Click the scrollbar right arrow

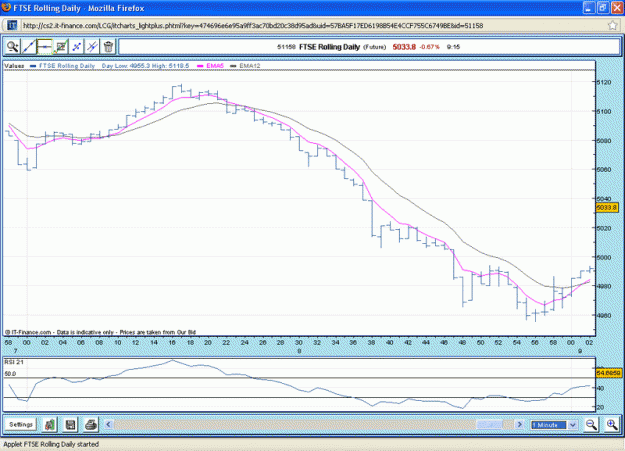(x=519, y=424)
